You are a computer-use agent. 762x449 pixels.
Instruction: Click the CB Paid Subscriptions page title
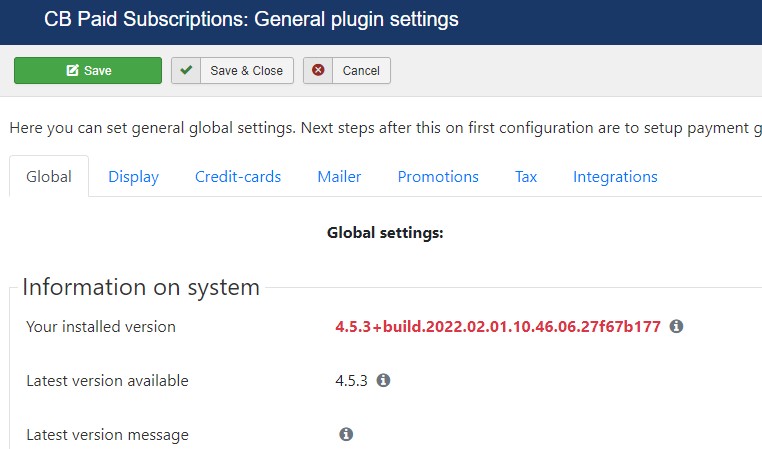pos(251,19)
